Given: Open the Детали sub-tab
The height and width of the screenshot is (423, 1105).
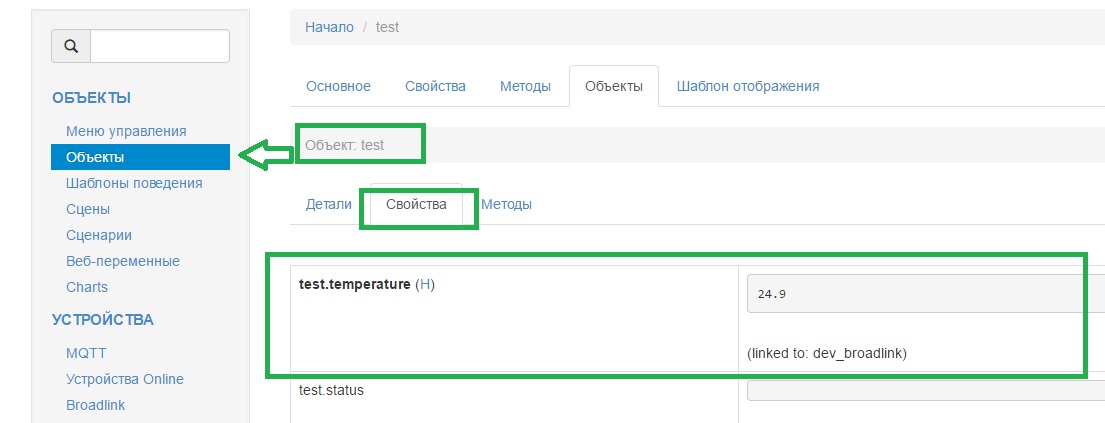Looking at the screenshot, I should point(328,204).
